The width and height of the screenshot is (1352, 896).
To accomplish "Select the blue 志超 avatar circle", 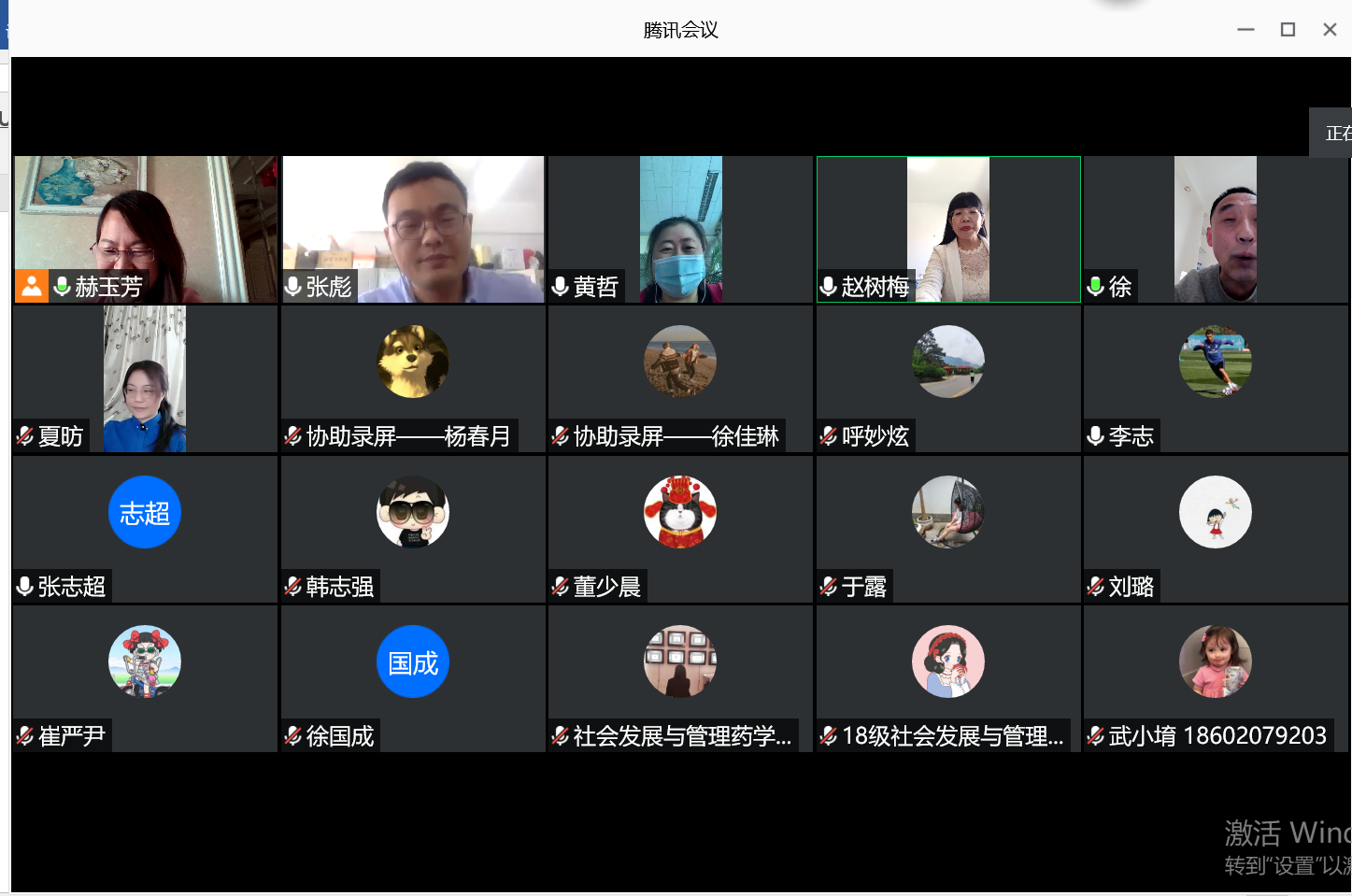I will [x=145, y=512].
